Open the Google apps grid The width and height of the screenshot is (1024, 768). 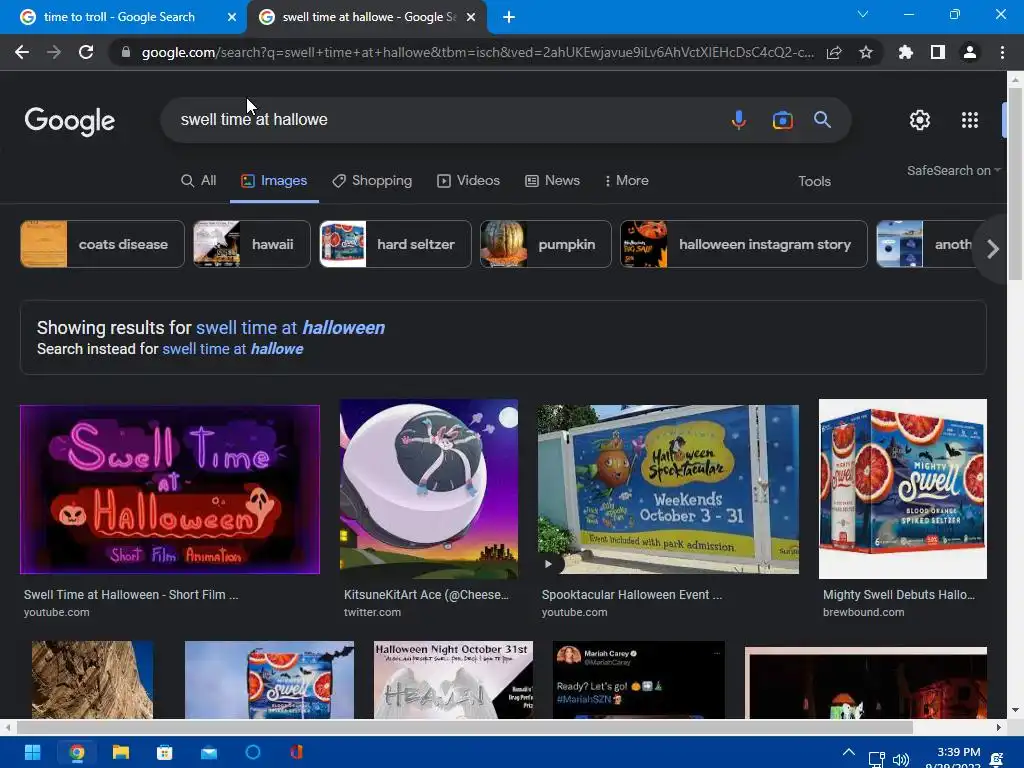(970, 120)
